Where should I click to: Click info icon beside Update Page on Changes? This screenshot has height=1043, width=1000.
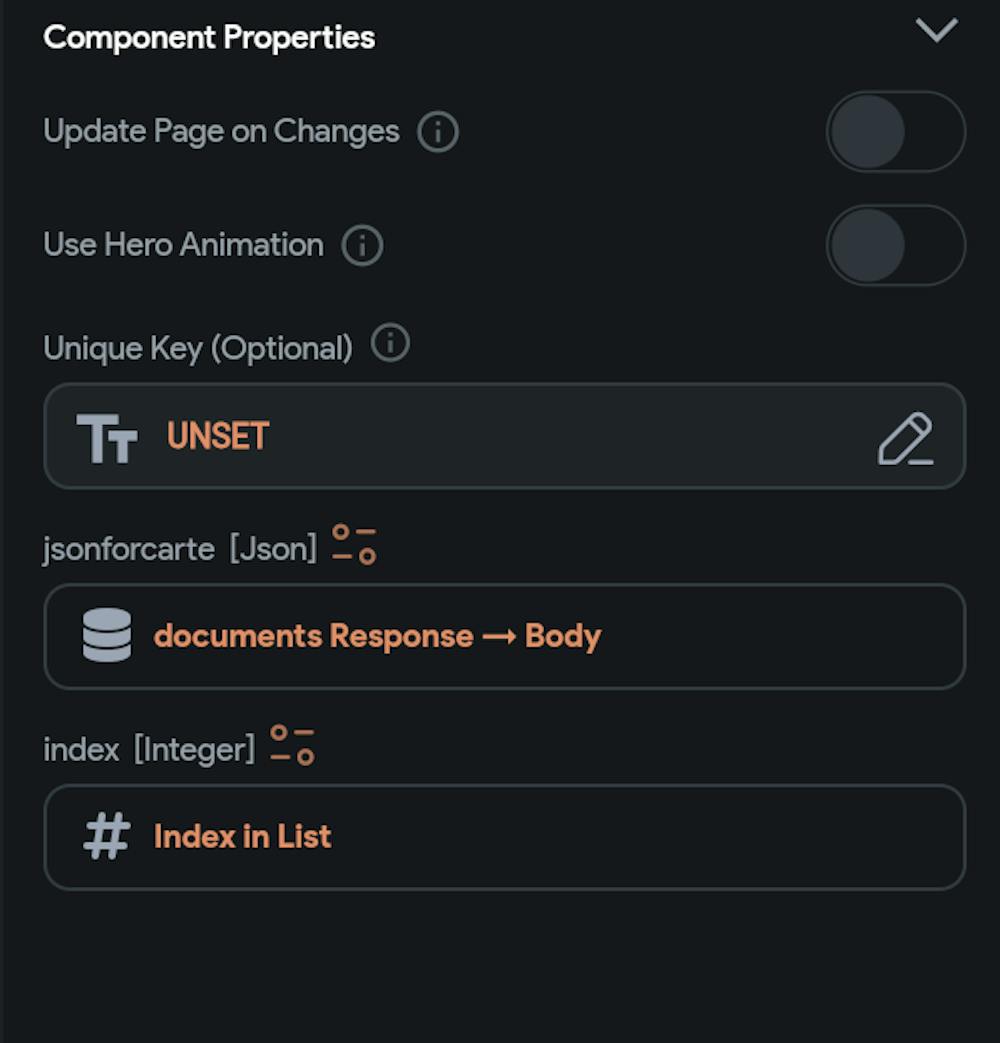click(x=437, y=132)
